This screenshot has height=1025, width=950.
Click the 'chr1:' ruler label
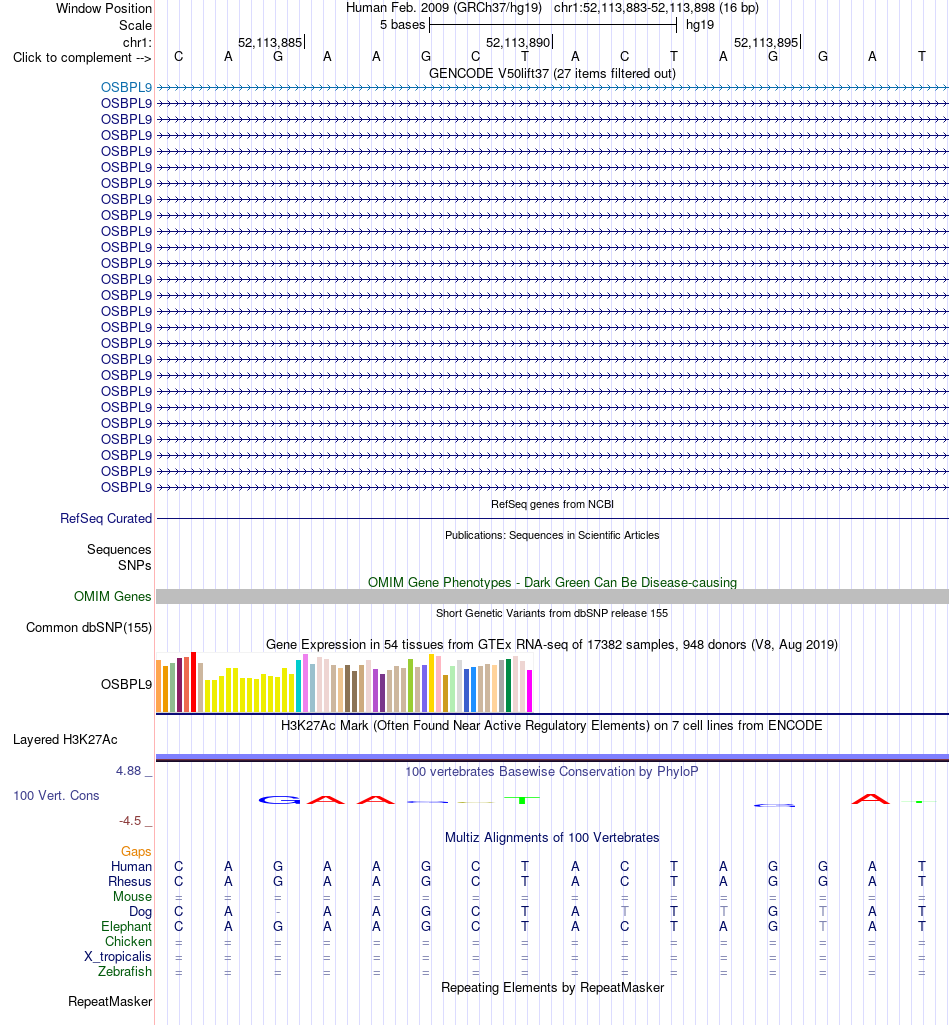pyautogui.click(x=137, y=42)
